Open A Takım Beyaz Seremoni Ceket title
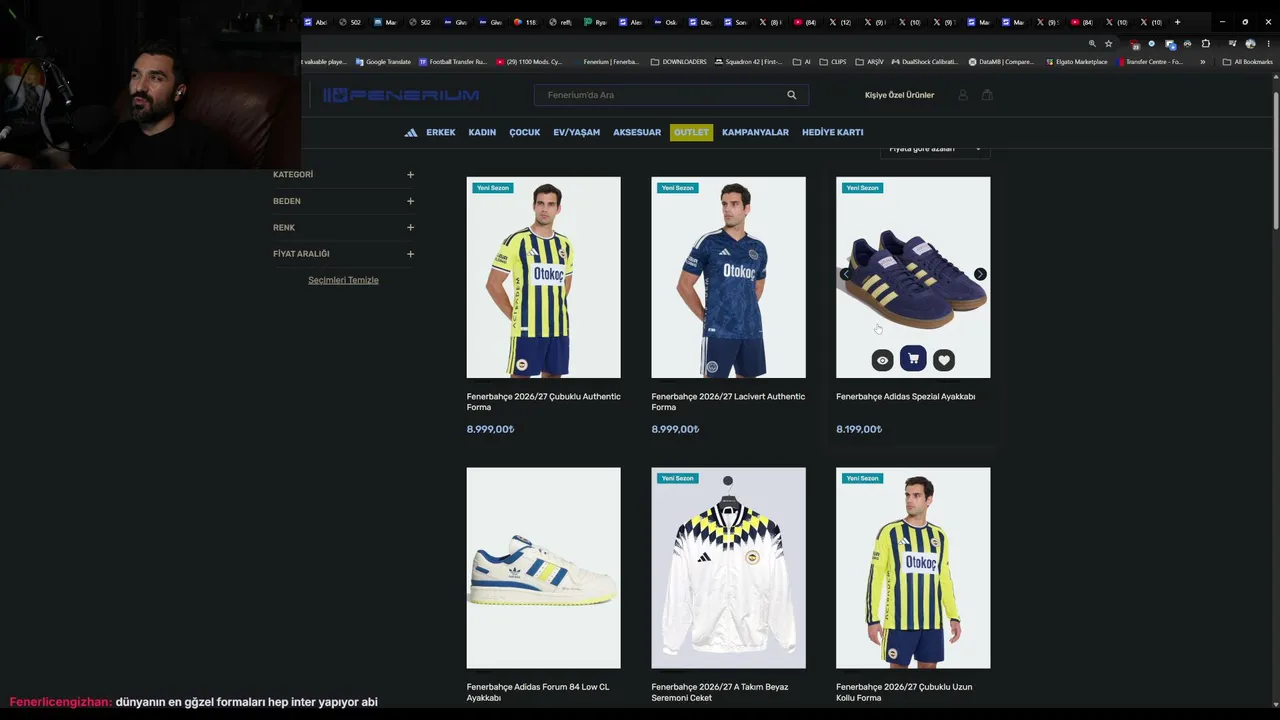Viewport: 1280px width, 720px height. pos(721,692)
